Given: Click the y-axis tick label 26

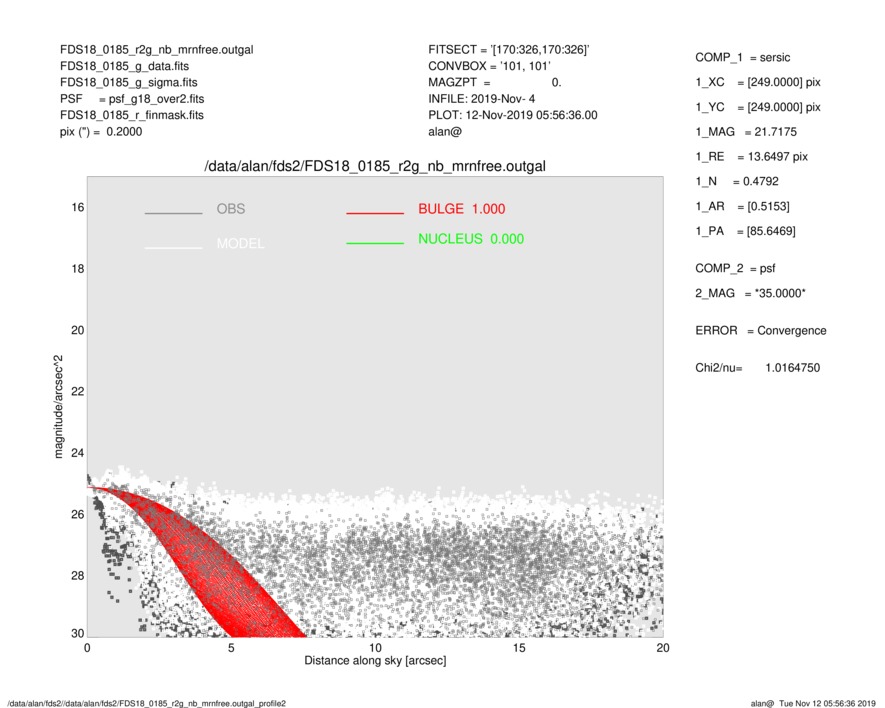Looking at the screenshot, I should point(77,514).
